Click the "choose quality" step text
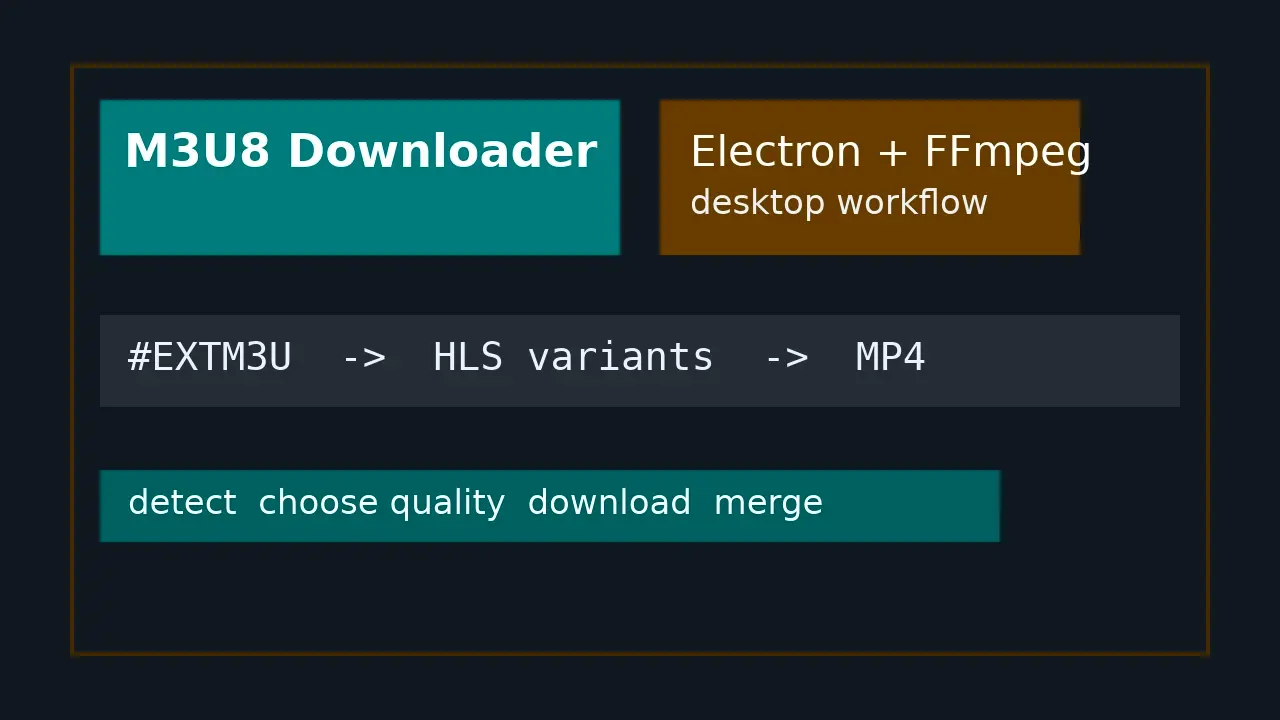Viewport: 1280px width, 720px height. pyautogui.click(x=381, y=504)
